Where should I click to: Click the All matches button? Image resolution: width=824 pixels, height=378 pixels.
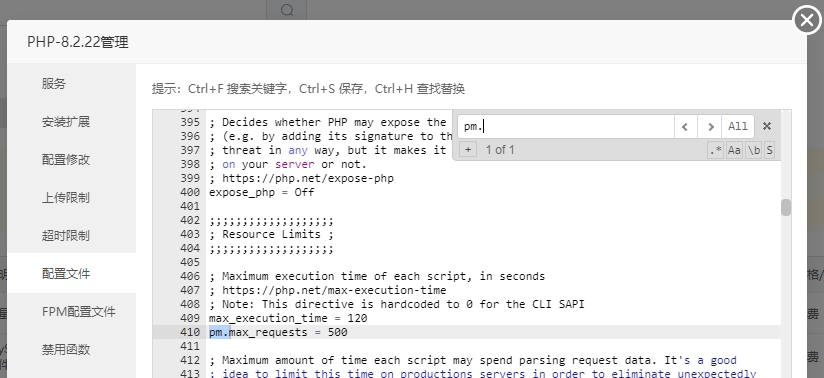tap(738, 126)
